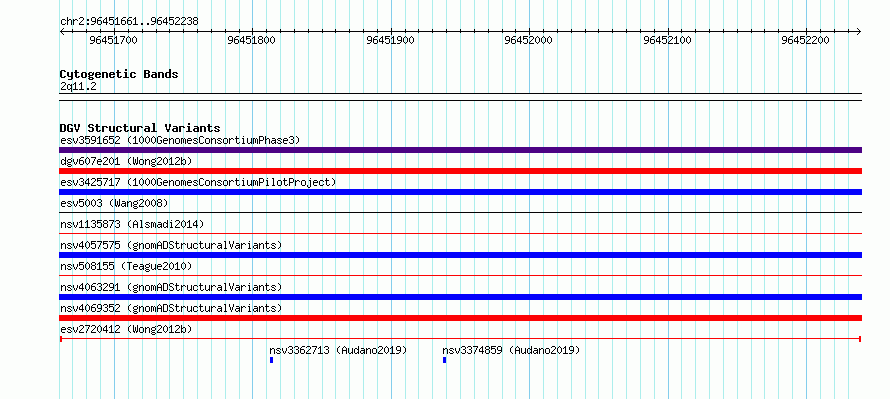890x399 pixels.
Task: Open the nsv3374859 (Audano2019) label
Action: 511,350
